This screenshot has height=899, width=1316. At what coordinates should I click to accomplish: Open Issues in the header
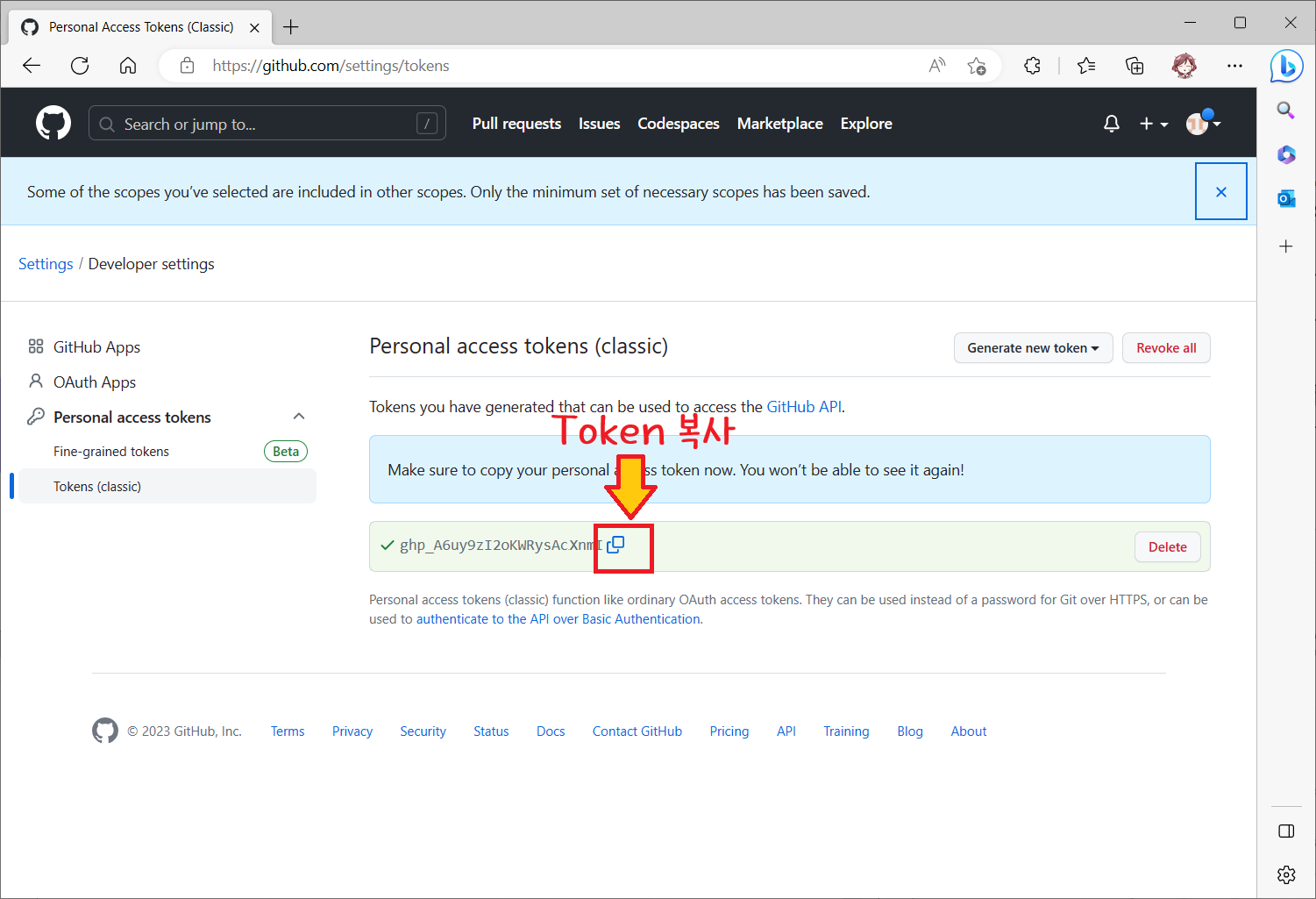click(600, 124)
